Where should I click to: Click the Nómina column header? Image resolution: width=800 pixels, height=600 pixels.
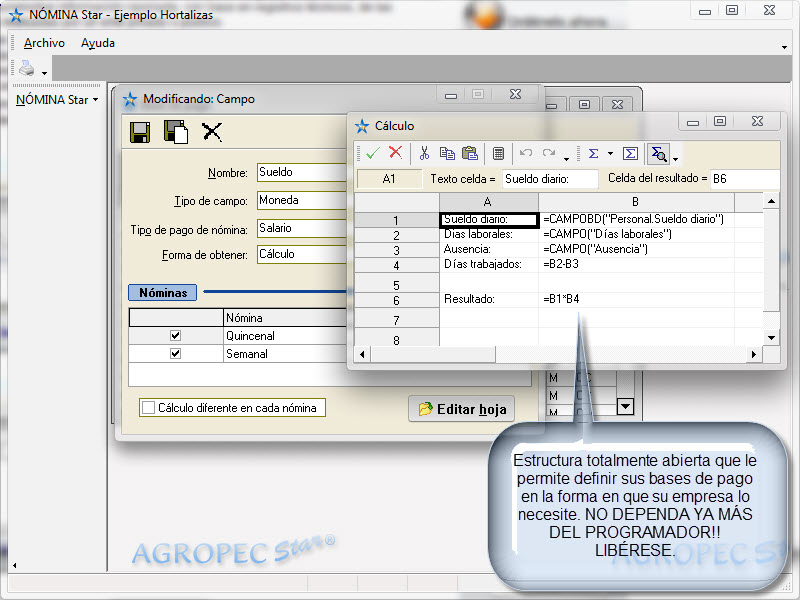tap(285, 317)
